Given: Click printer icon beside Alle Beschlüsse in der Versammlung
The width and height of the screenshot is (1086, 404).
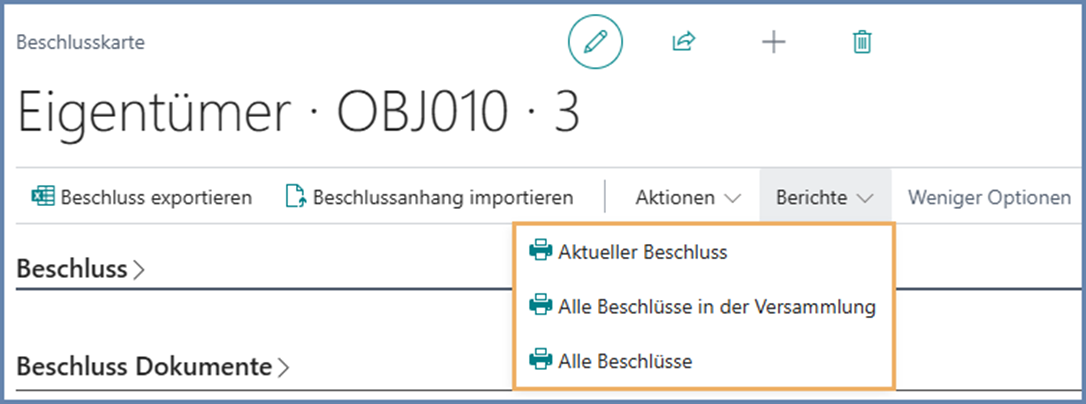Looking at the screenshot, I should (540, 307).
